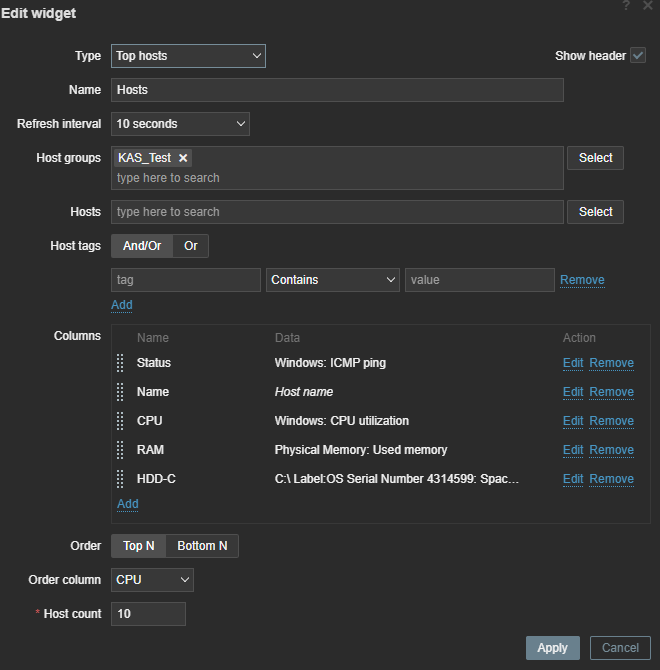
Task: Click the drag handle for RAM column
Action: (x=121, y=450)
